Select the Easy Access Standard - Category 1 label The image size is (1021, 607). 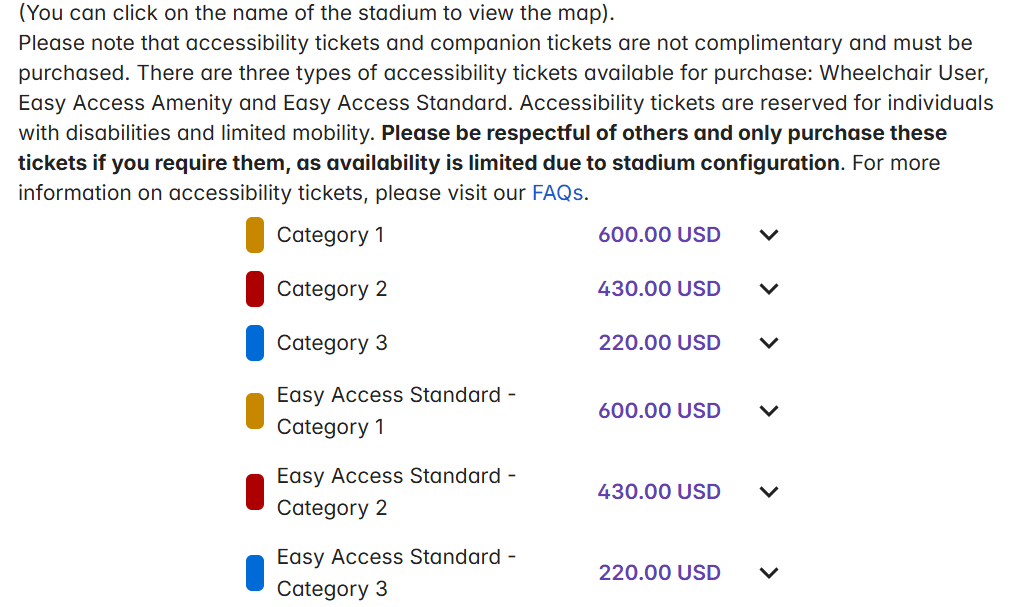396,411
